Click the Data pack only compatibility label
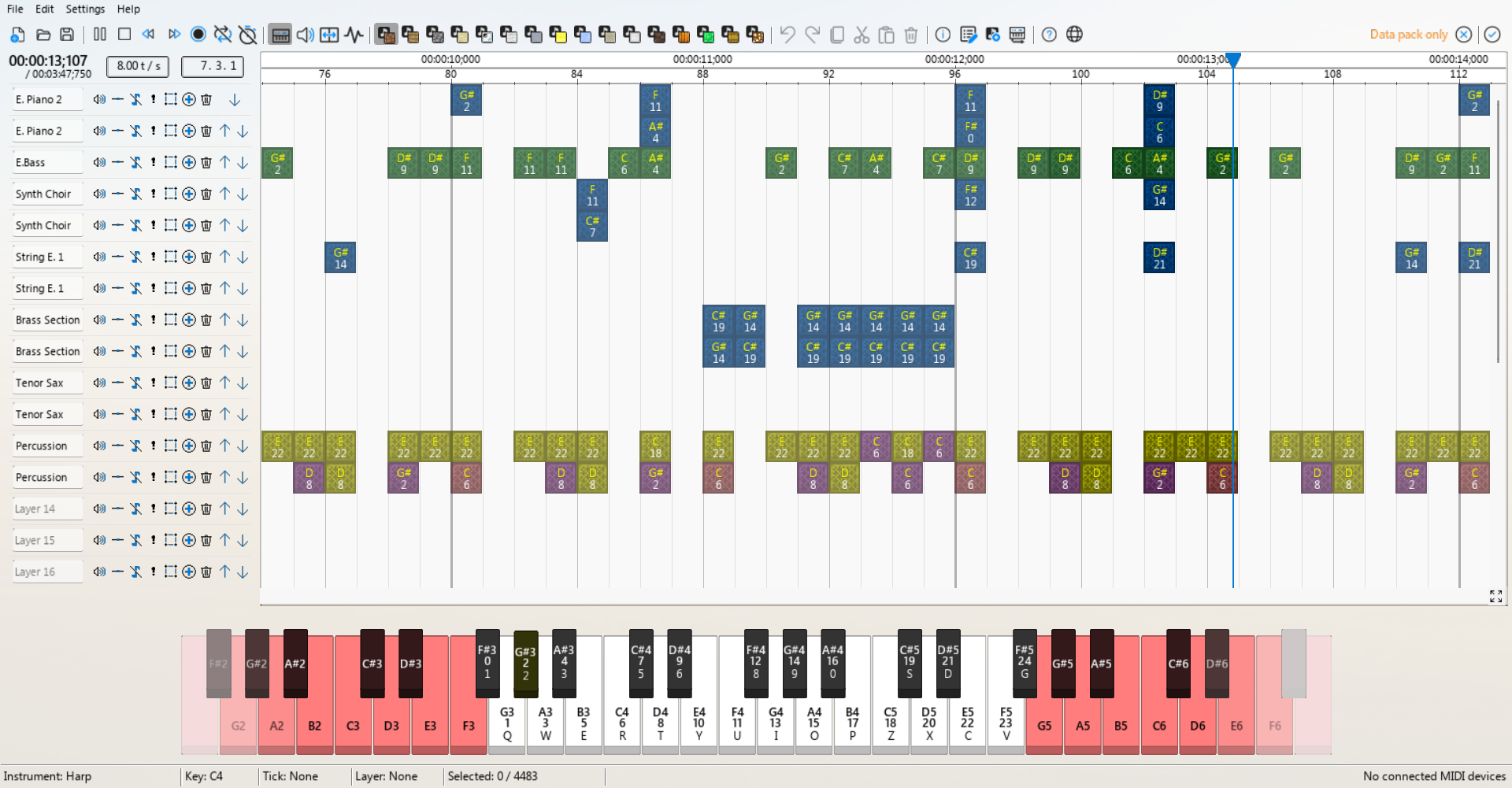Viewport: 1512px width, 788px height. (1409, 35)
